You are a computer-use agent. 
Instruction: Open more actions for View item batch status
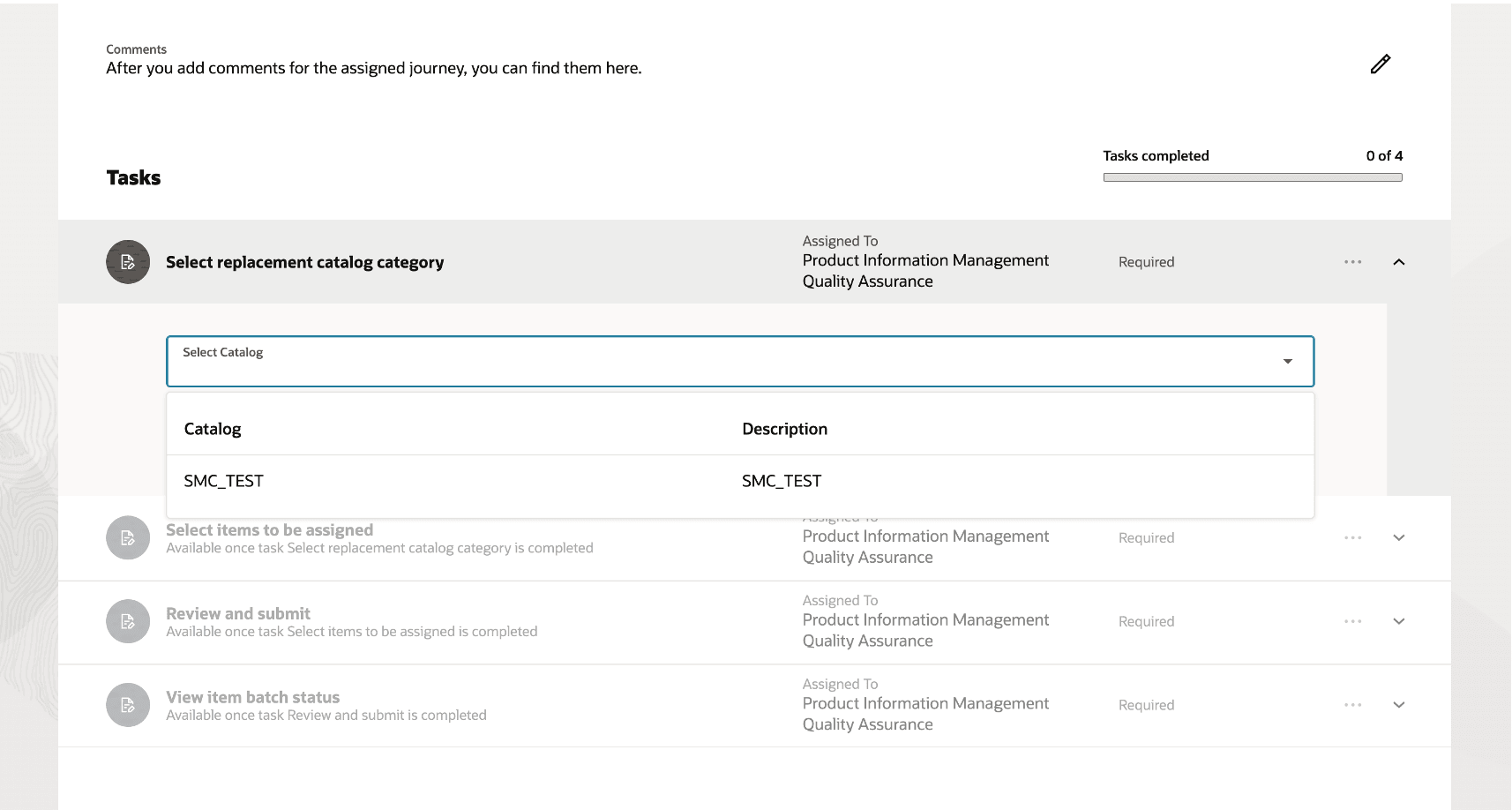[1353, 705]
